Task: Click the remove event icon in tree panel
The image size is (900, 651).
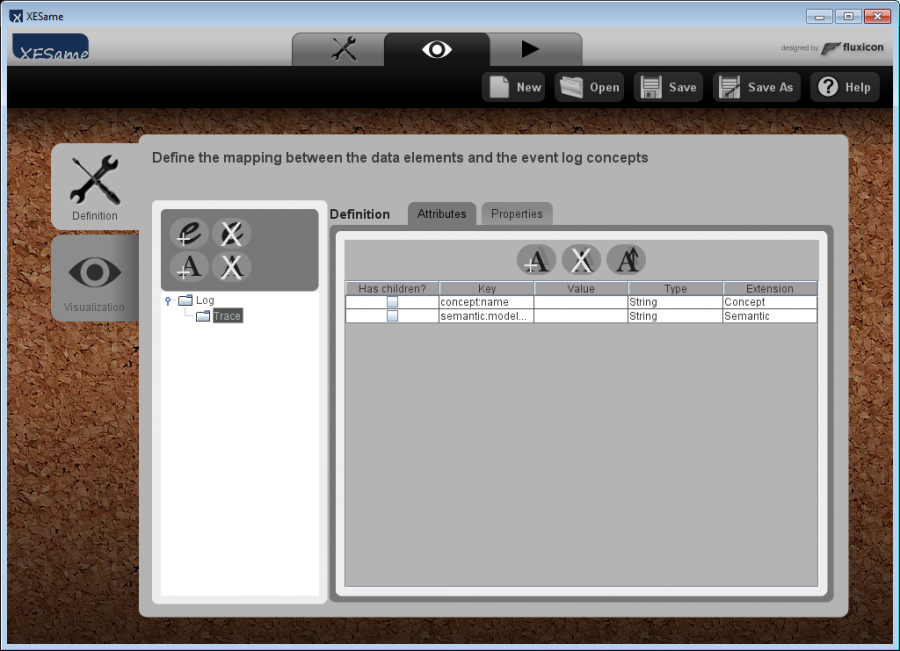Action: click(x=231, y=233)
